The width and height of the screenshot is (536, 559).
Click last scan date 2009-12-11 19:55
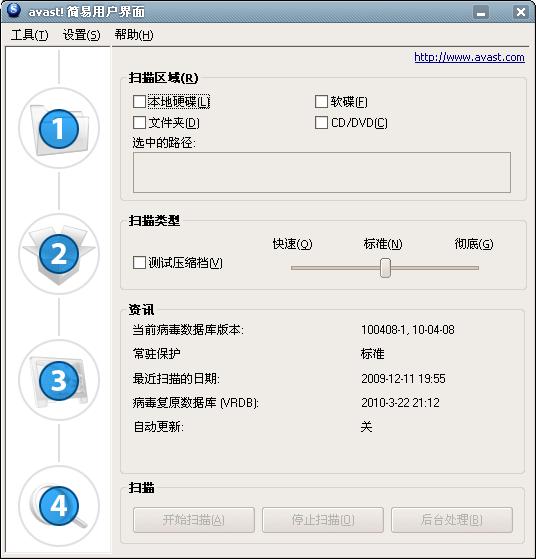click(x=403, y=379)
